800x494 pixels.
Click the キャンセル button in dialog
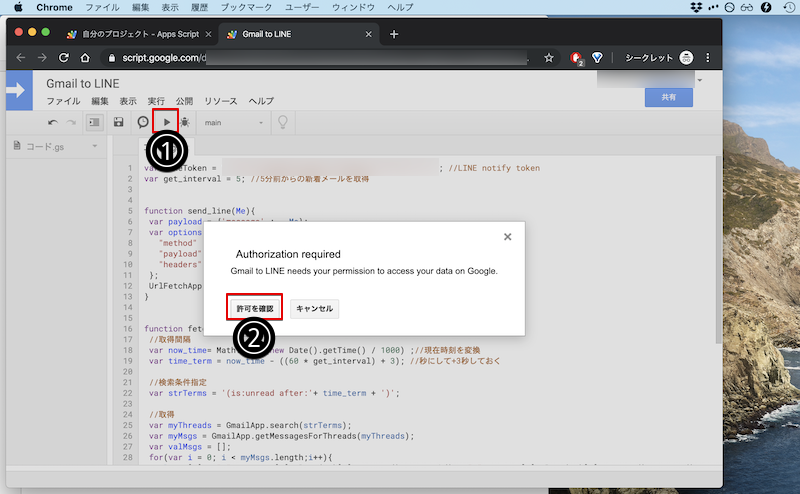(314, 308)
